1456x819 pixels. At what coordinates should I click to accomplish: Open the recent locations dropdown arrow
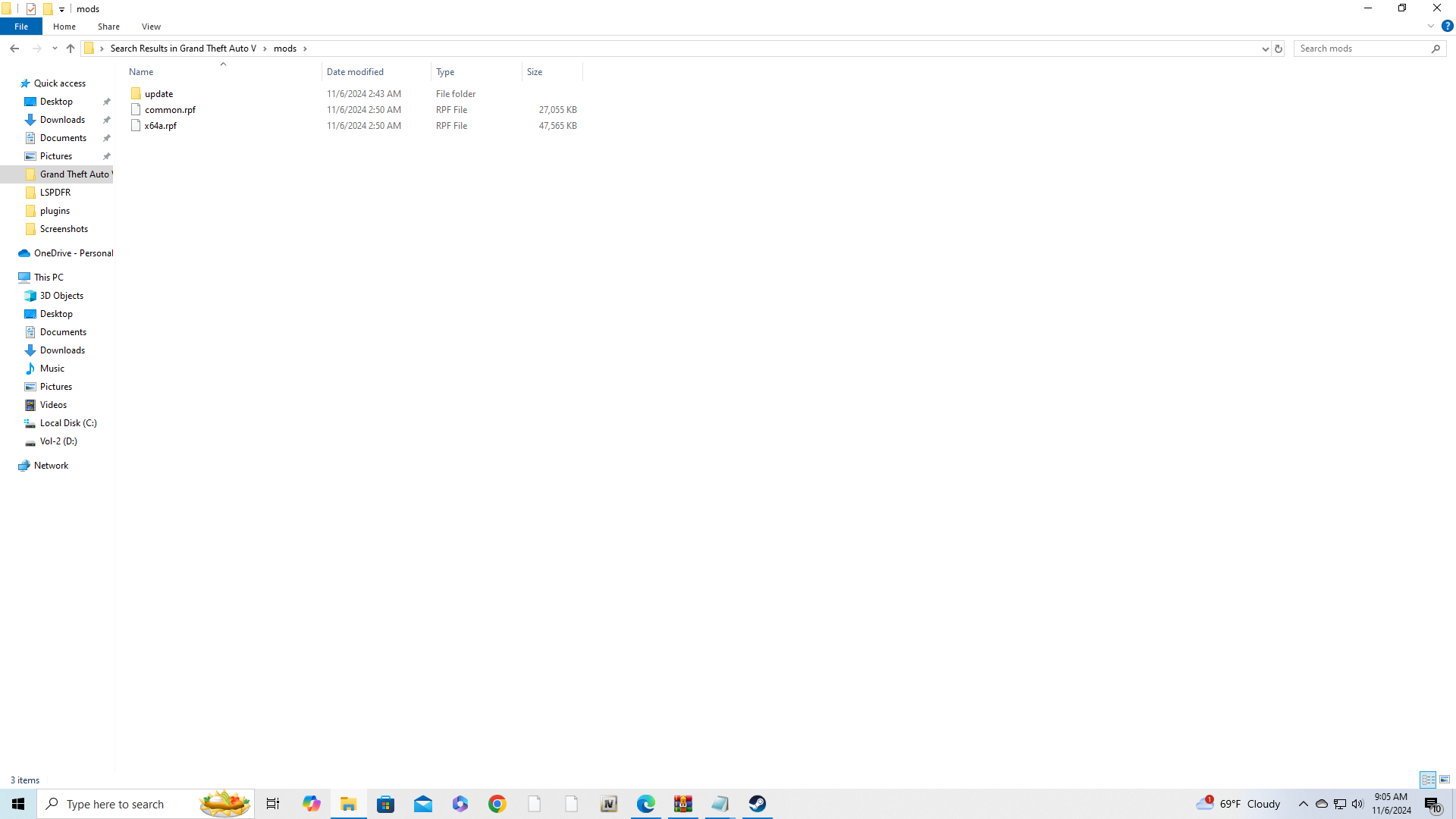click(x=55, y=49)
